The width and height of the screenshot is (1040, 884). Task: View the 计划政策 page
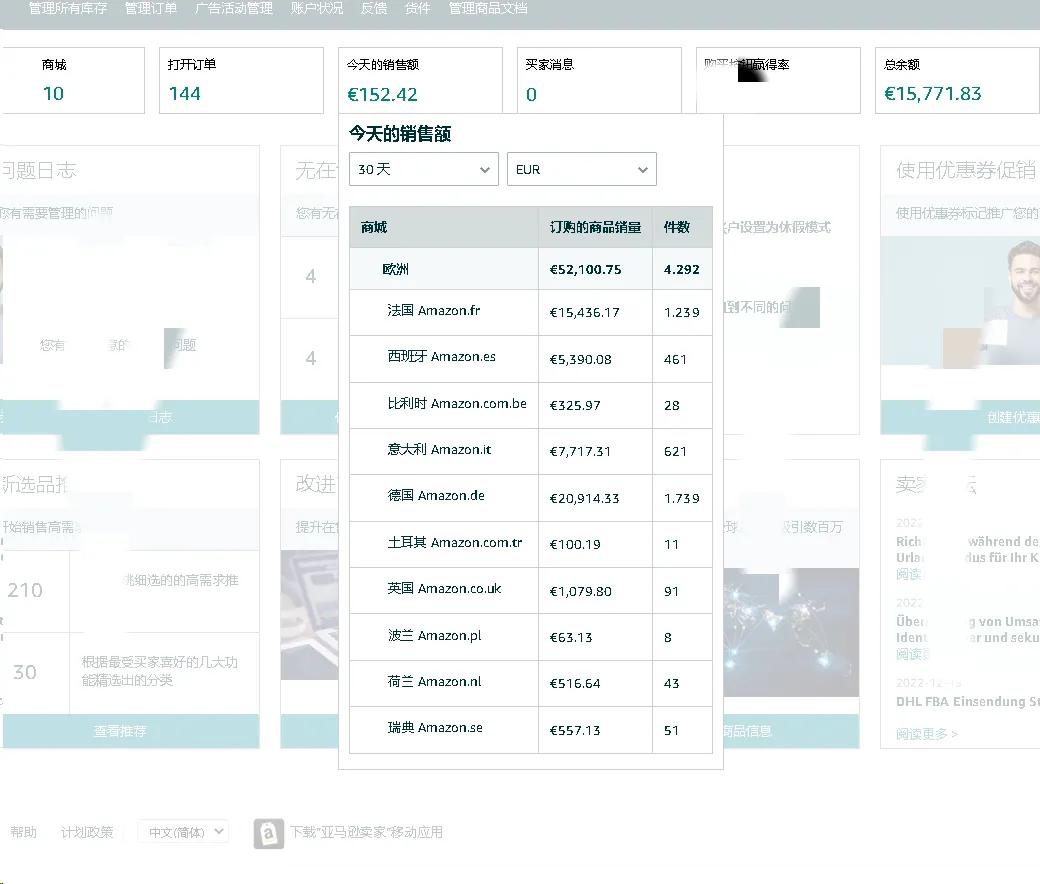(x=88, y=831)
